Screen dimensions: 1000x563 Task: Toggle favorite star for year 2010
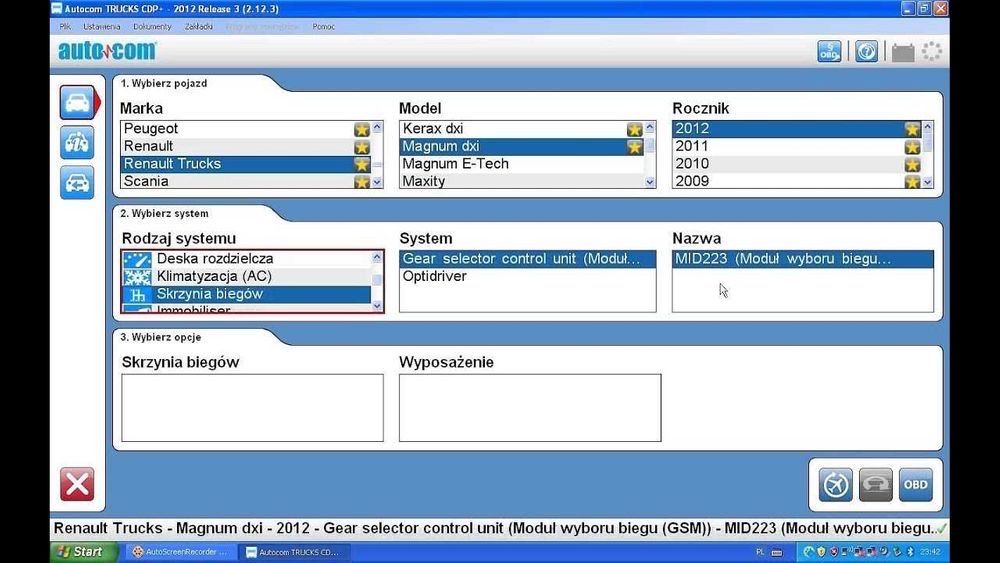pyautogui.click(x=912, y=165)
